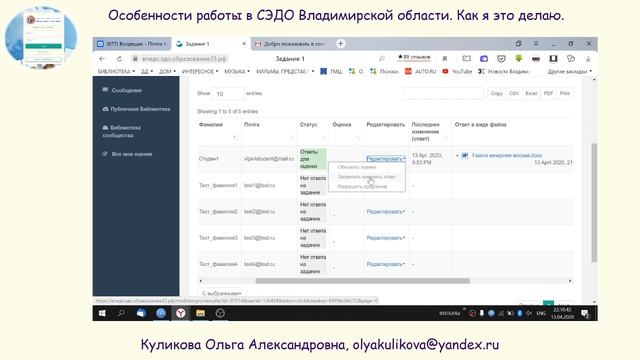The image size is (640, 360).
Task: Click the ENG language indicator in the taskbar
Action: tap(541, 313)
